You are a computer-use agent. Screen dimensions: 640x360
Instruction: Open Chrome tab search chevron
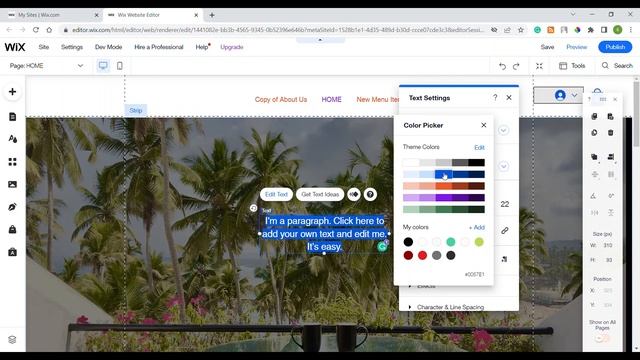573,14
